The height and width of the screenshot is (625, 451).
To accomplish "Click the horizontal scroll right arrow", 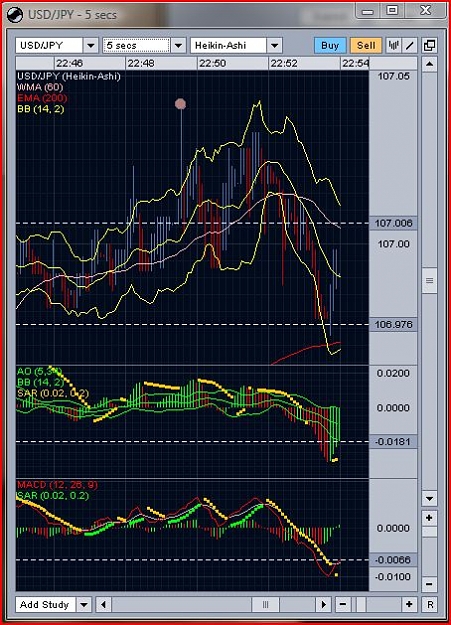I will click(x=324, y=605).
